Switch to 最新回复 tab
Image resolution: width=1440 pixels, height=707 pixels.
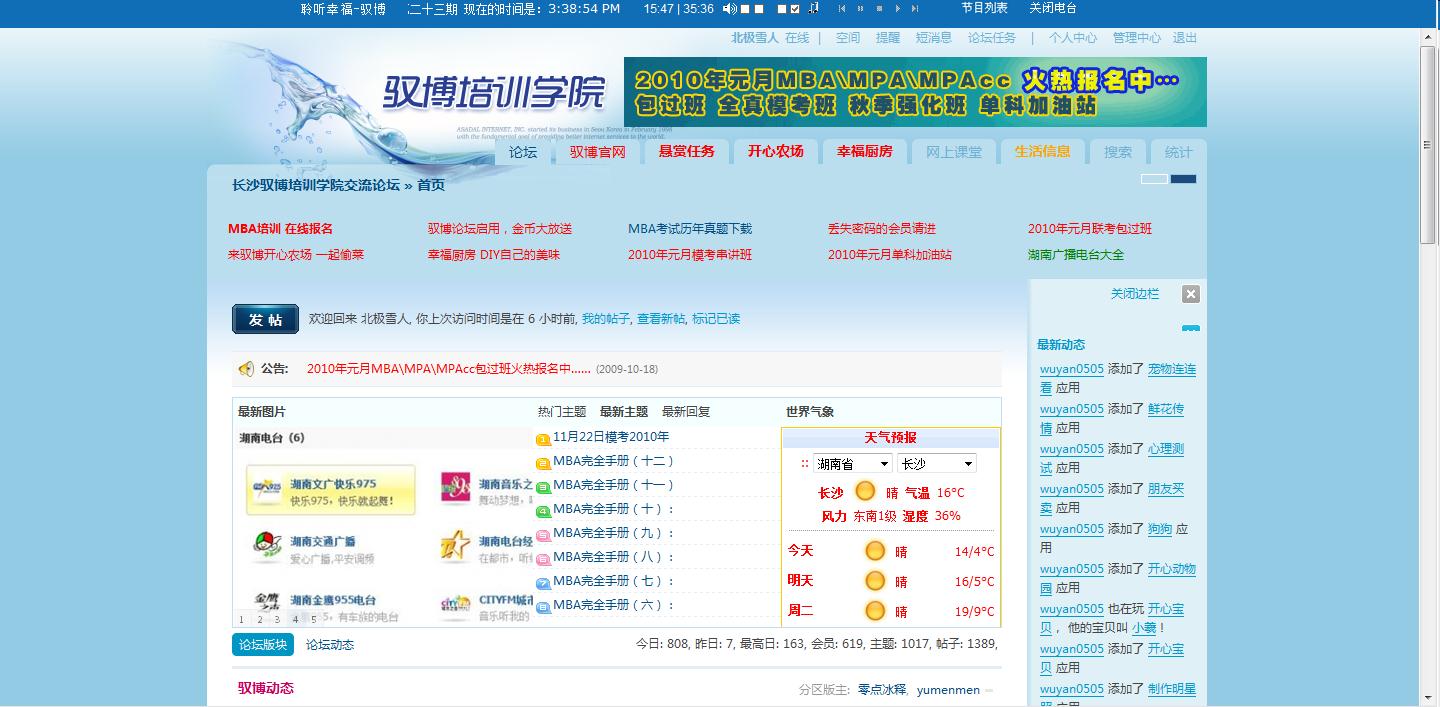(x=686, y=412)
